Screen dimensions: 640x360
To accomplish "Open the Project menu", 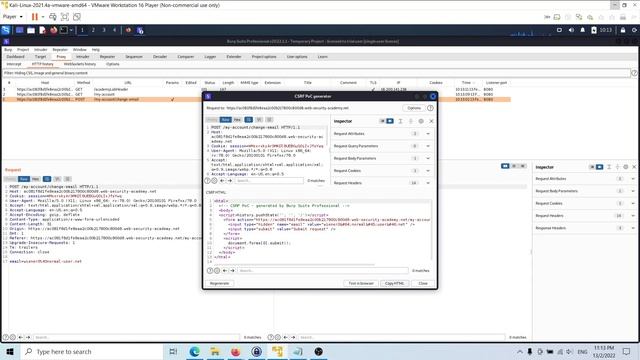I will pyautogui.click(x=23, y=49).
